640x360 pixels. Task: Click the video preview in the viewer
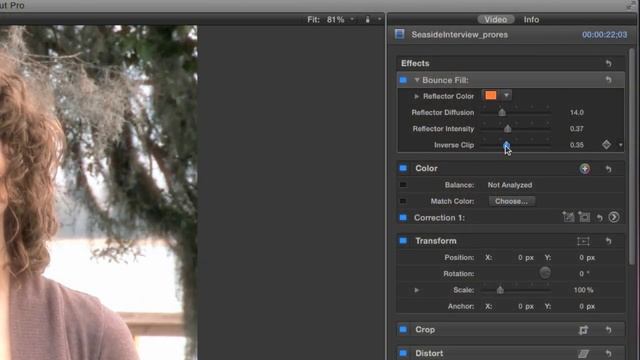tap(98, 193)
